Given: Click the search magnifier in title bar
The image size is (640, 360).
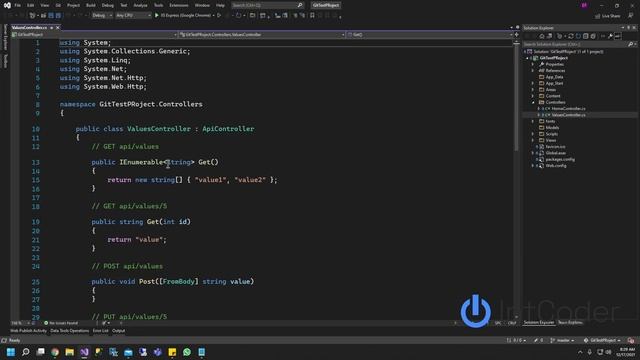Looking at the screenshot, I should tap(300, 5).
